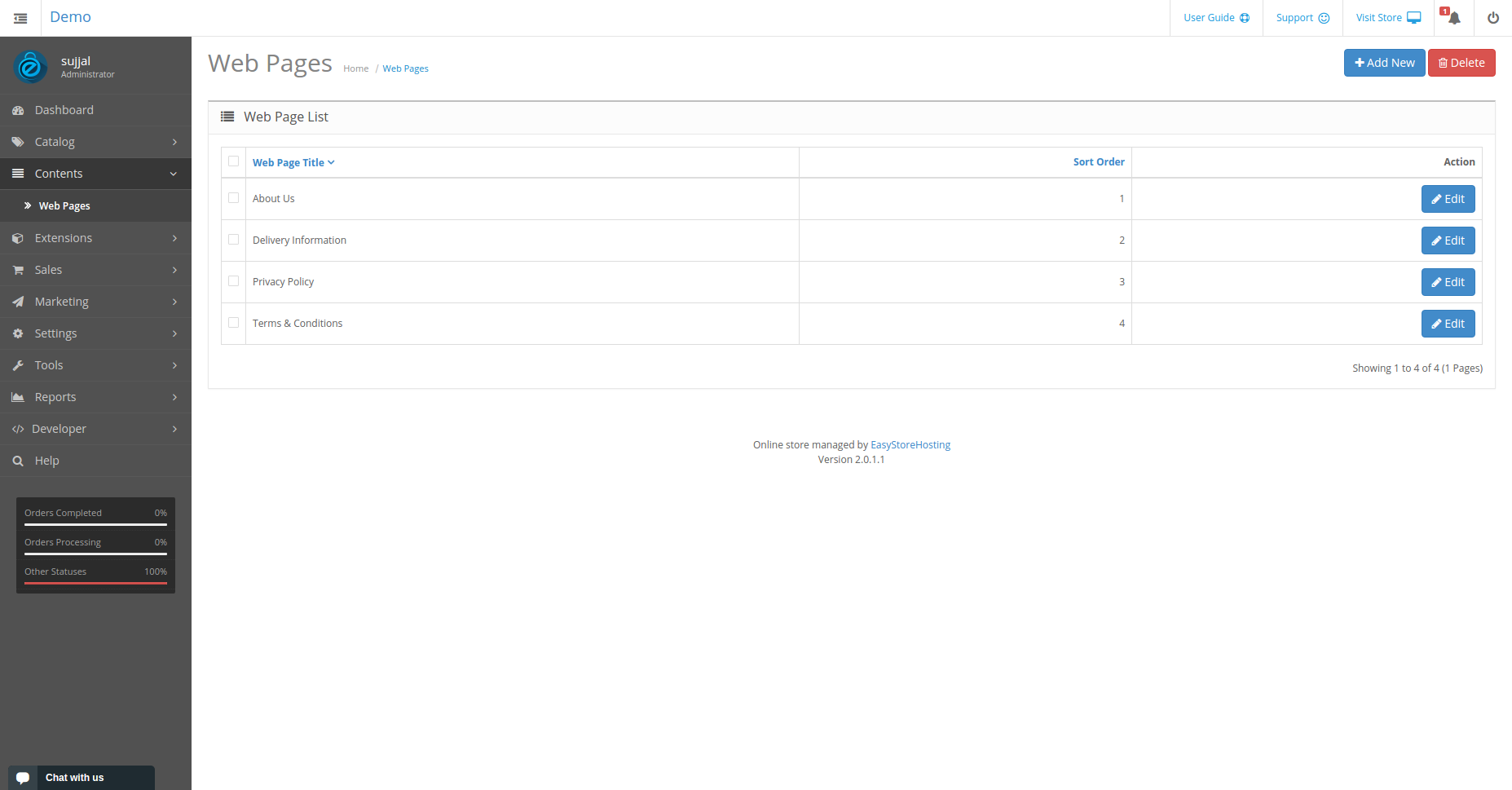Click the Other Statuses progress bar
Image resolution: width=1512 pixels, height=790 pixels.
pos(95,583)
